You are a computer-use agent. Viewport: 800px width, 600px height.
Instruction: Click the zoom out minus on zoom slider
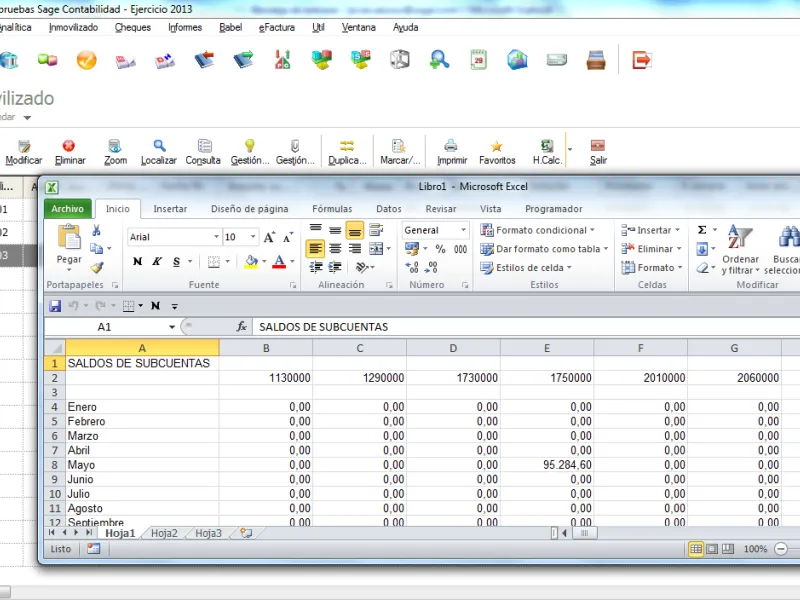coord(781,549)
